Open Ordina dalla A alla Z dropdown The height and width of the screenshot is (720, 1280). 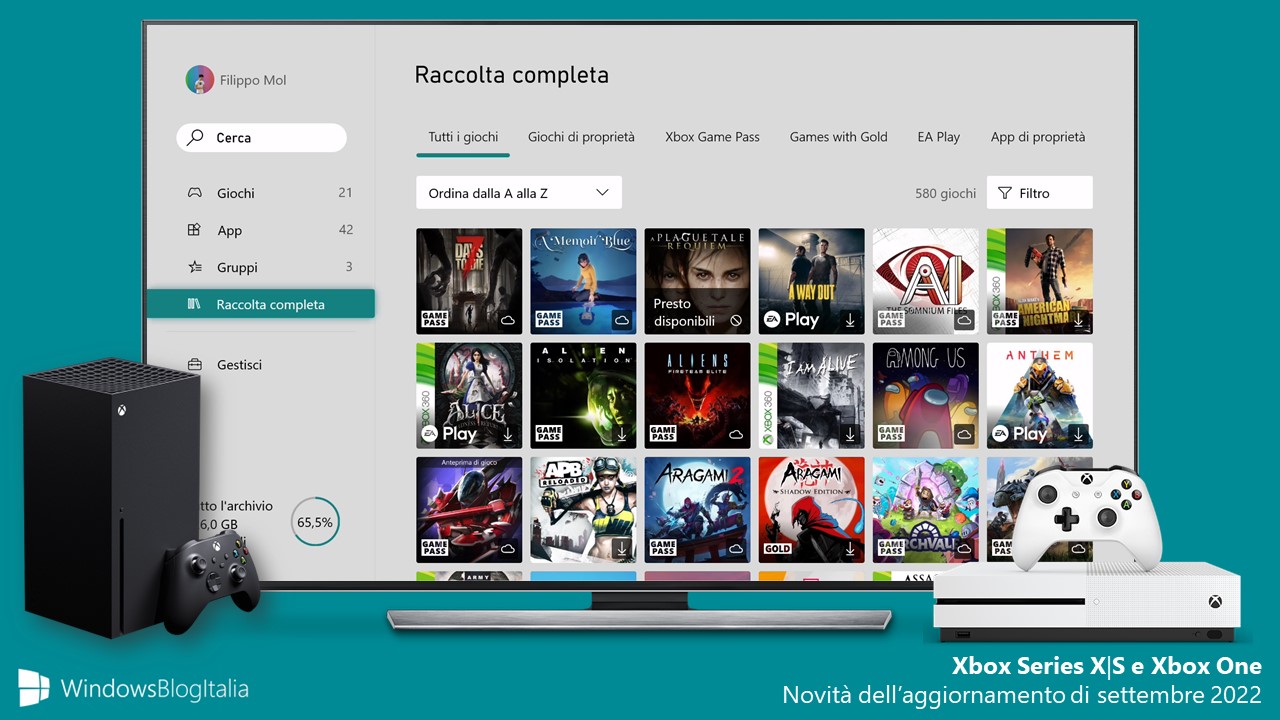[x=519, y=193]
